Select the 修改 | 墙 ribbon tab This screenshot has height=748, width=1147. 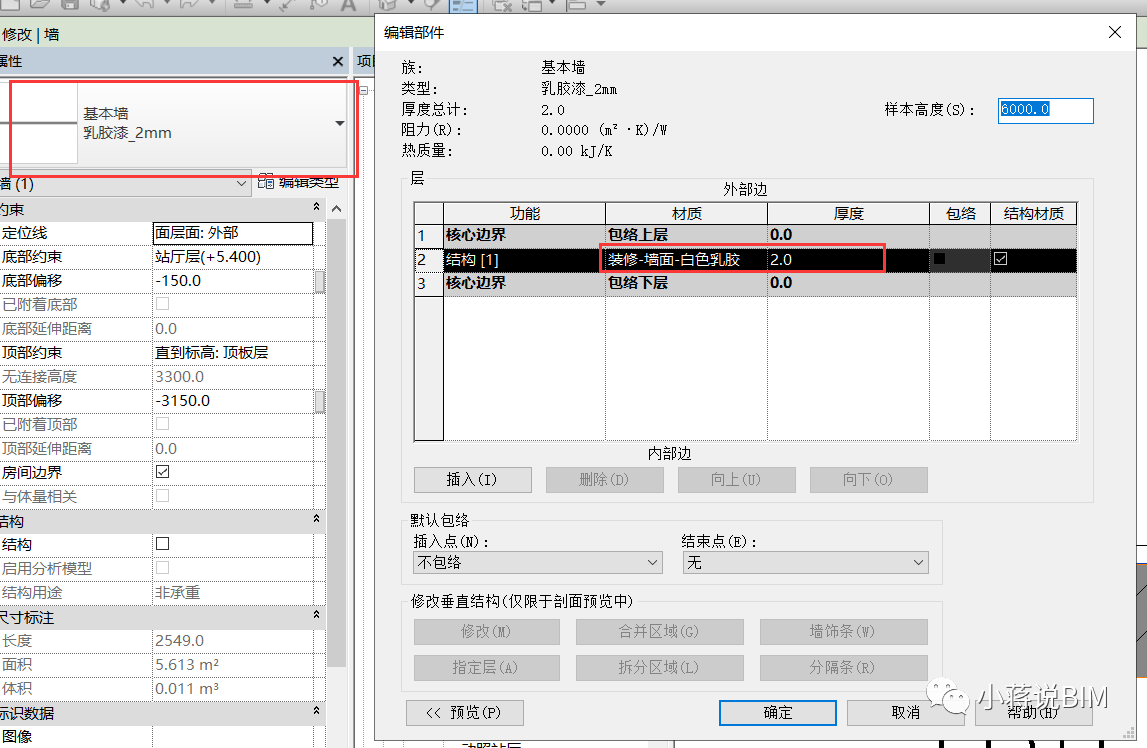pyautogui.click(x=30, y=34)
